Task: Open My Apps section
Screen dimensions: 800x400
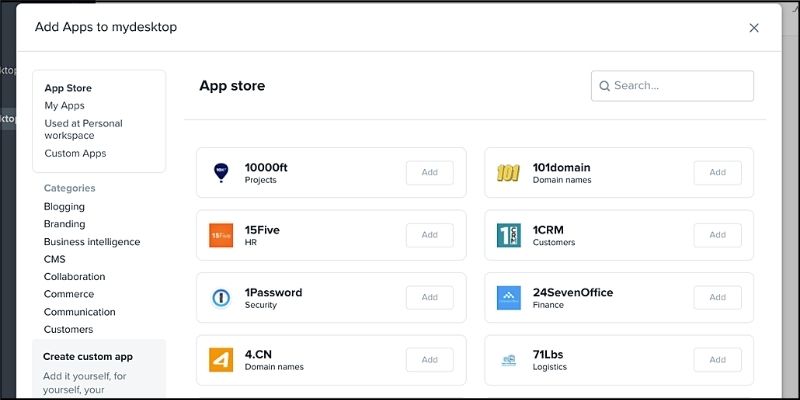Action: coord(64,106)
